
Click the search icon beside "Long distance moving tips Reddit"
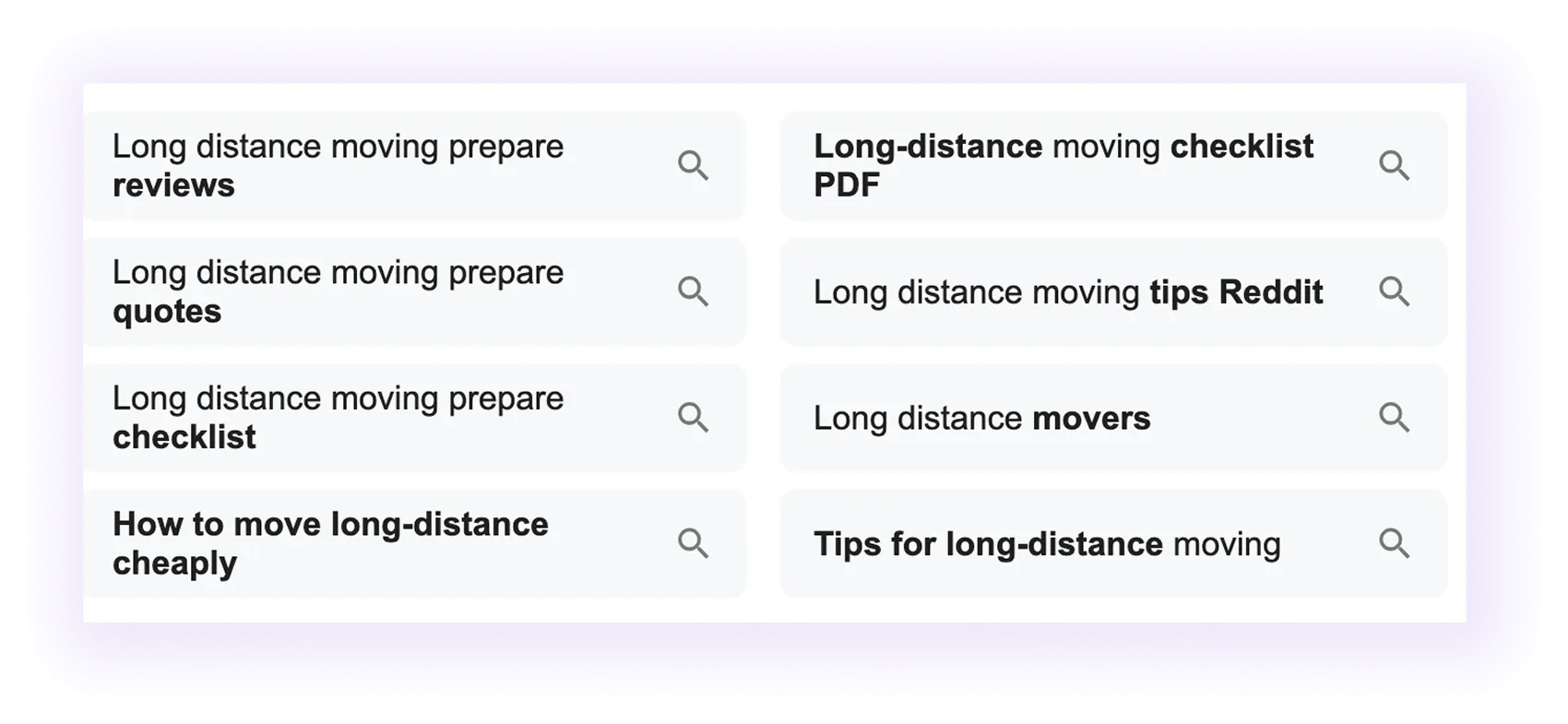point(1396,292)
